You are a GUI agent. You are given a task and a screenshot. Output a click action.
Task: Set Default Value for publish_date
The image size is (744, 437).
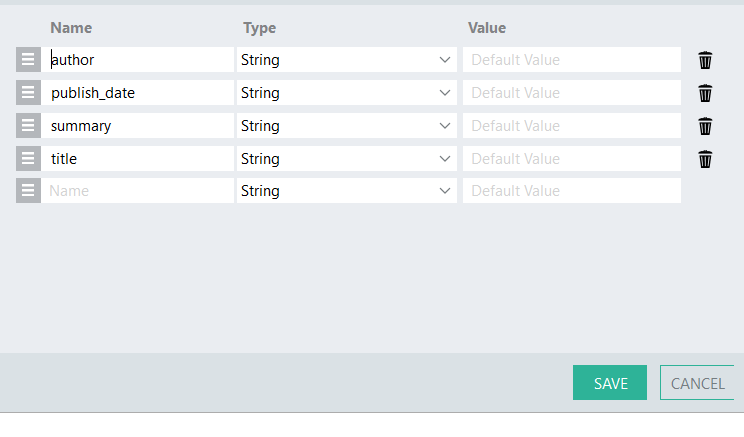point(572,93)
